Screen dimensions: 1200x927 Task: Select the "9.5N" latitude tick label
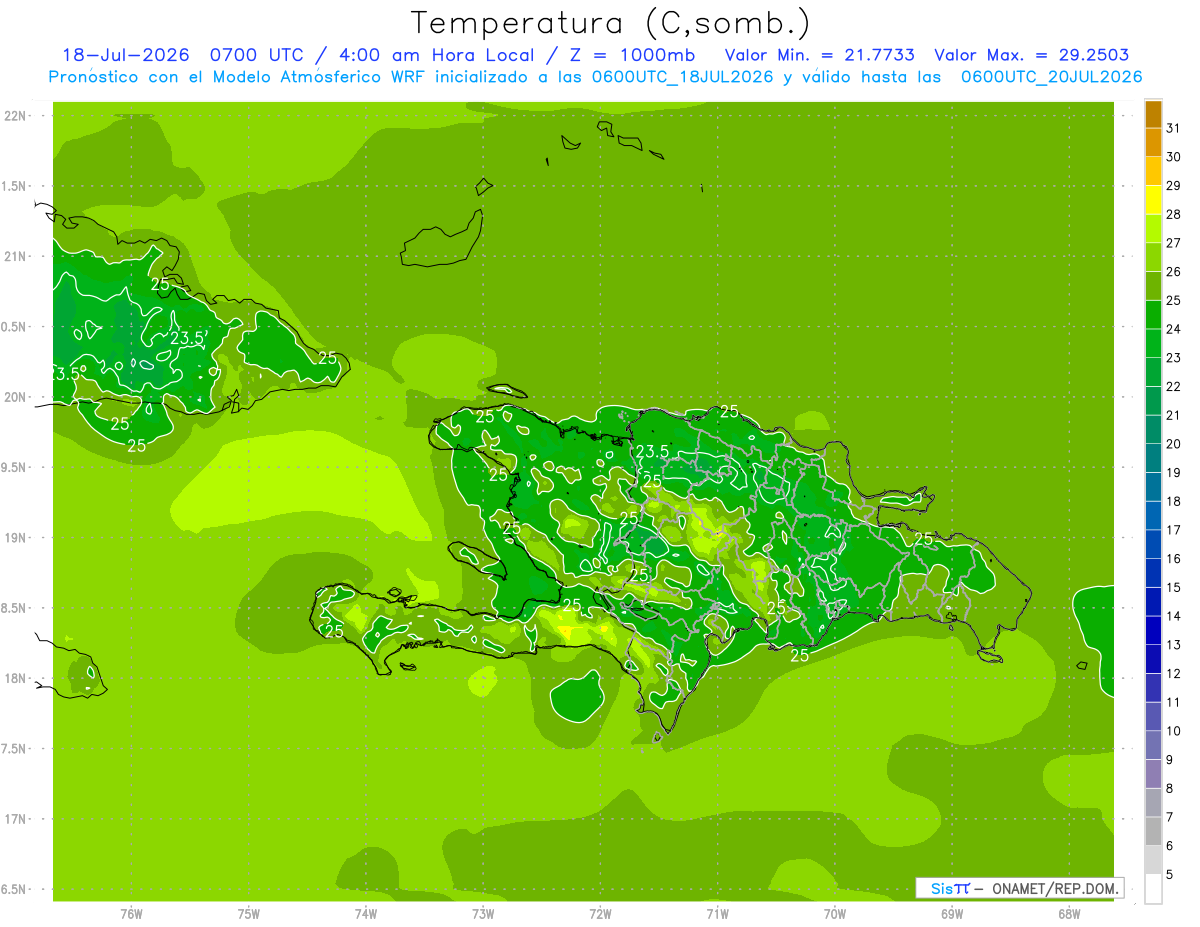16,468
